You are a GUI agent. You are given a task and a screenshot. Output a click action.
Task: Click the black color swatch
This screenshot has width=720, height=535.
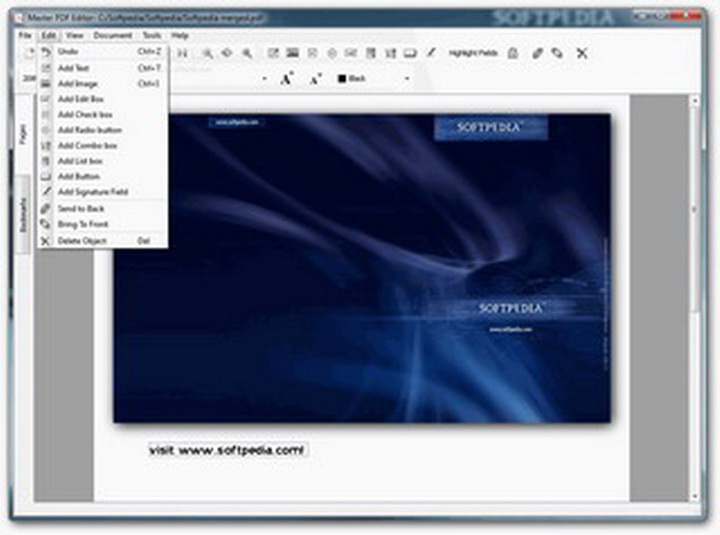click(342, 79)
